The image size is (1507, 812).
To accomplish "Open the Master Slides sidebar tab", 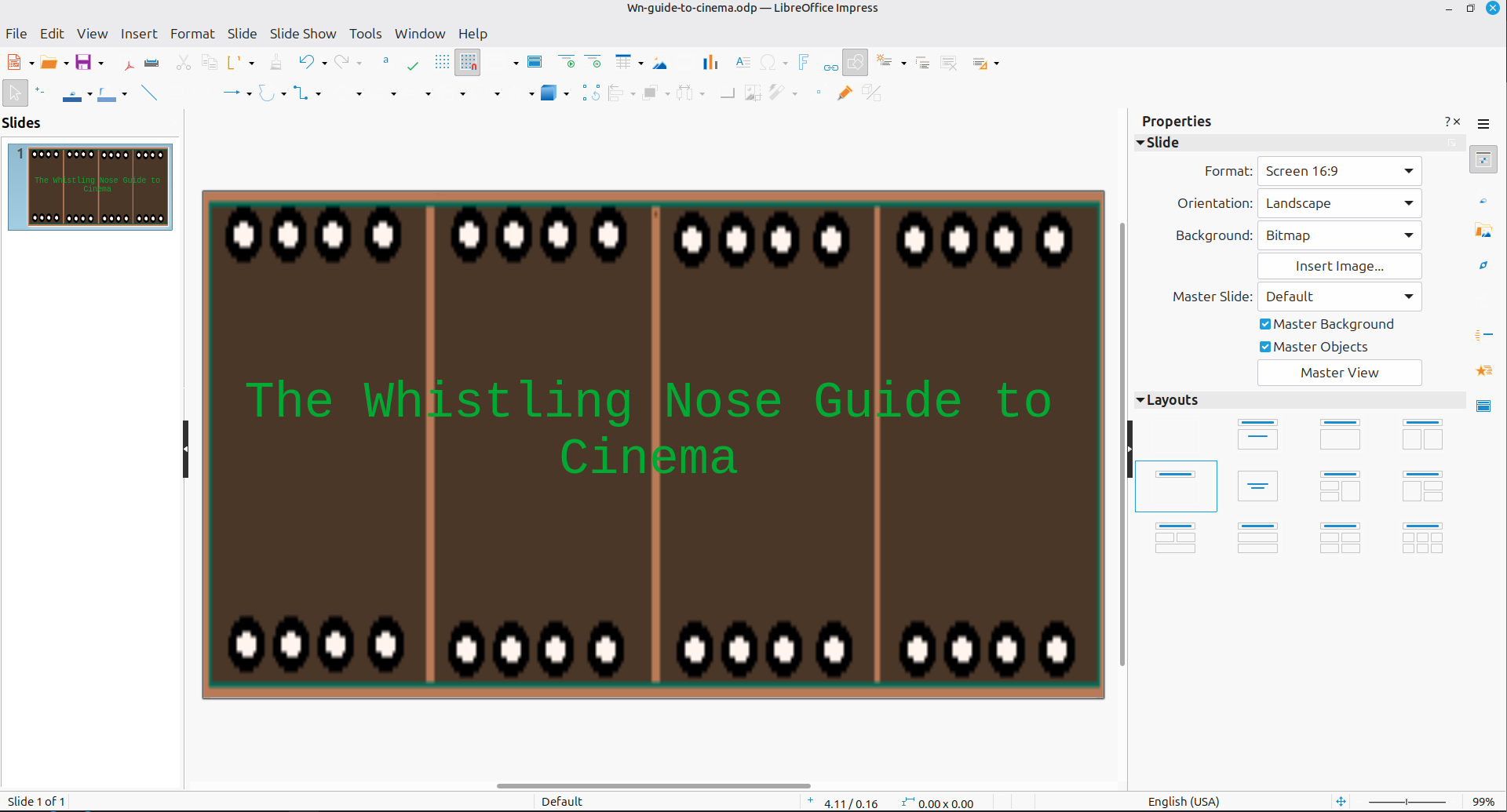I will click(1483, 406).
